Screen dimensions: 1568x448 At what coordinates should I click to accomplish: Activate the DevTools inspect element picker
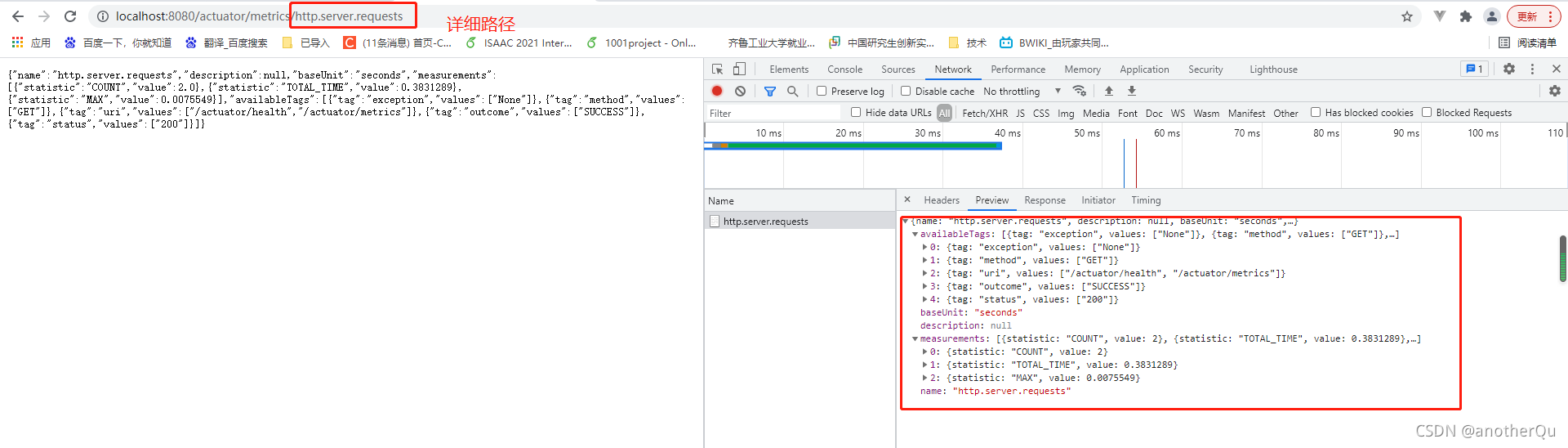click(717, 69)
